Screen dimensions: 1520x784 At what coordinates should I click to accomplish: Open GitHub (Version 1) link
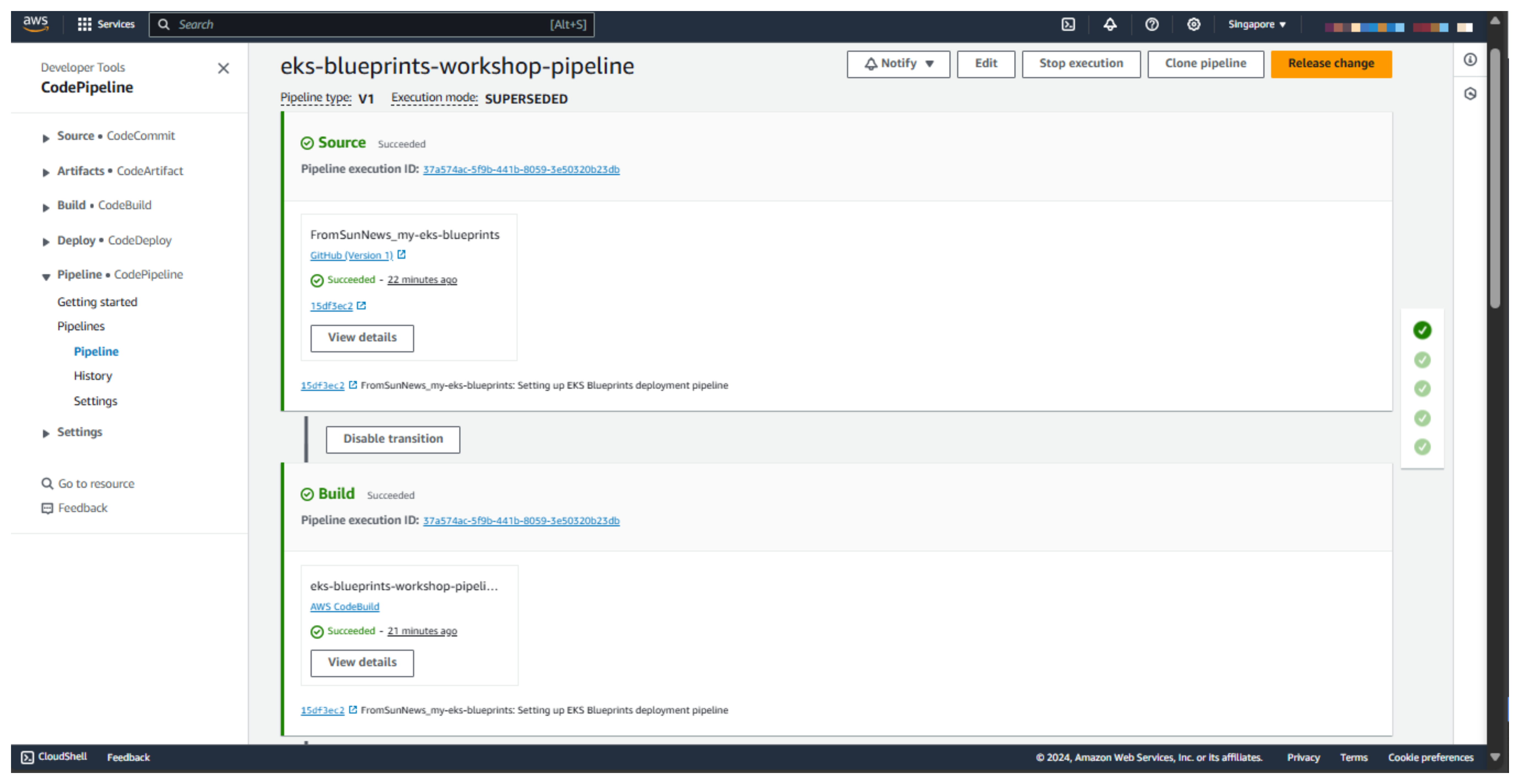[x=352, y=255]
